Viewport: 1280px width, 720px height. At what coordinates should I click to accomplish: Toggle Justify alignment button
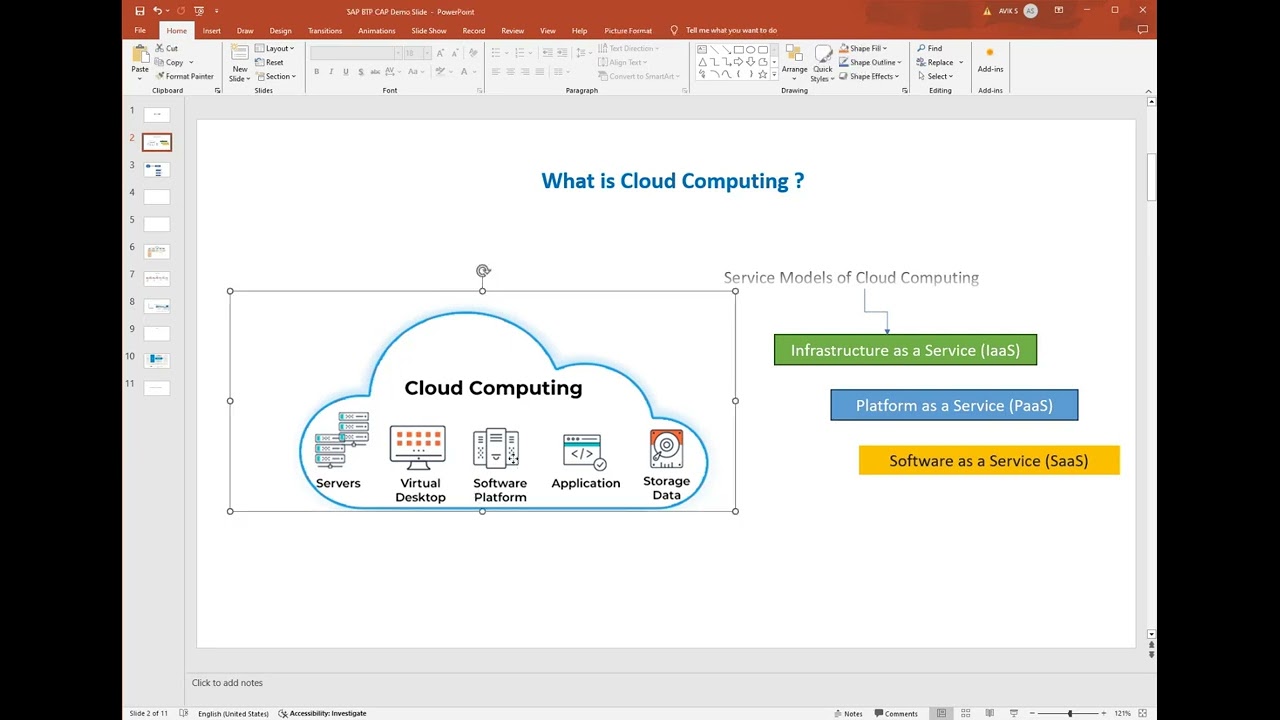coord(540,72)
